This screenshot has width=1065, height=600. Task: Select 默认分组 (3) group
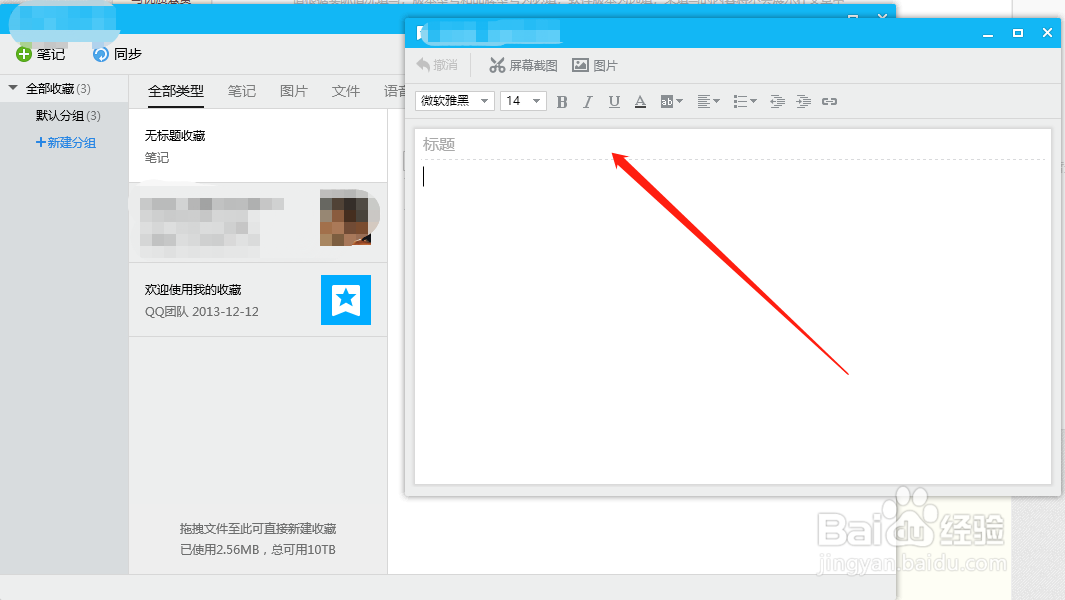point(68,116)
